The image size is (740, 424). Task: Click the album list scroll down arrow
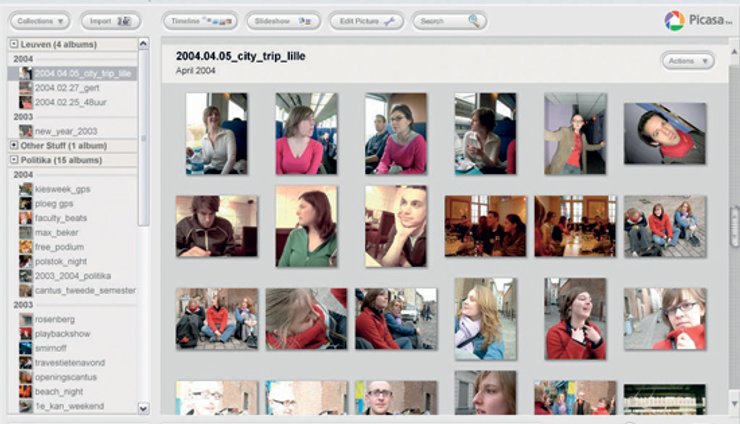tap(143, 408)
